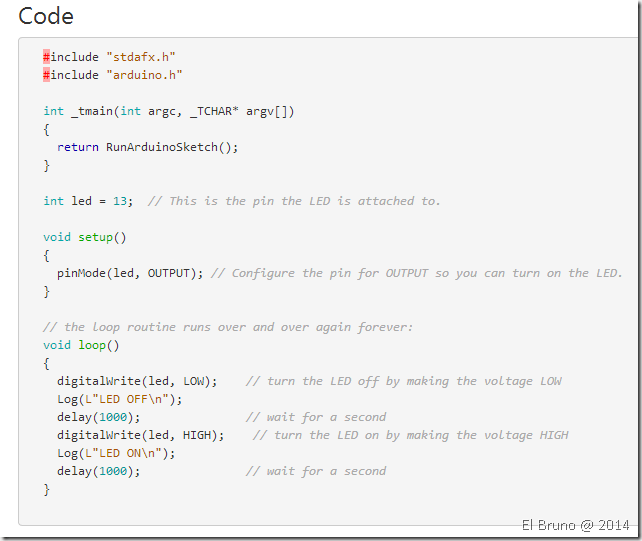Click the pinMode(led, OUTPUT) call
The height and width of the screenshot is (541, 642).
[x=130, y=273]
